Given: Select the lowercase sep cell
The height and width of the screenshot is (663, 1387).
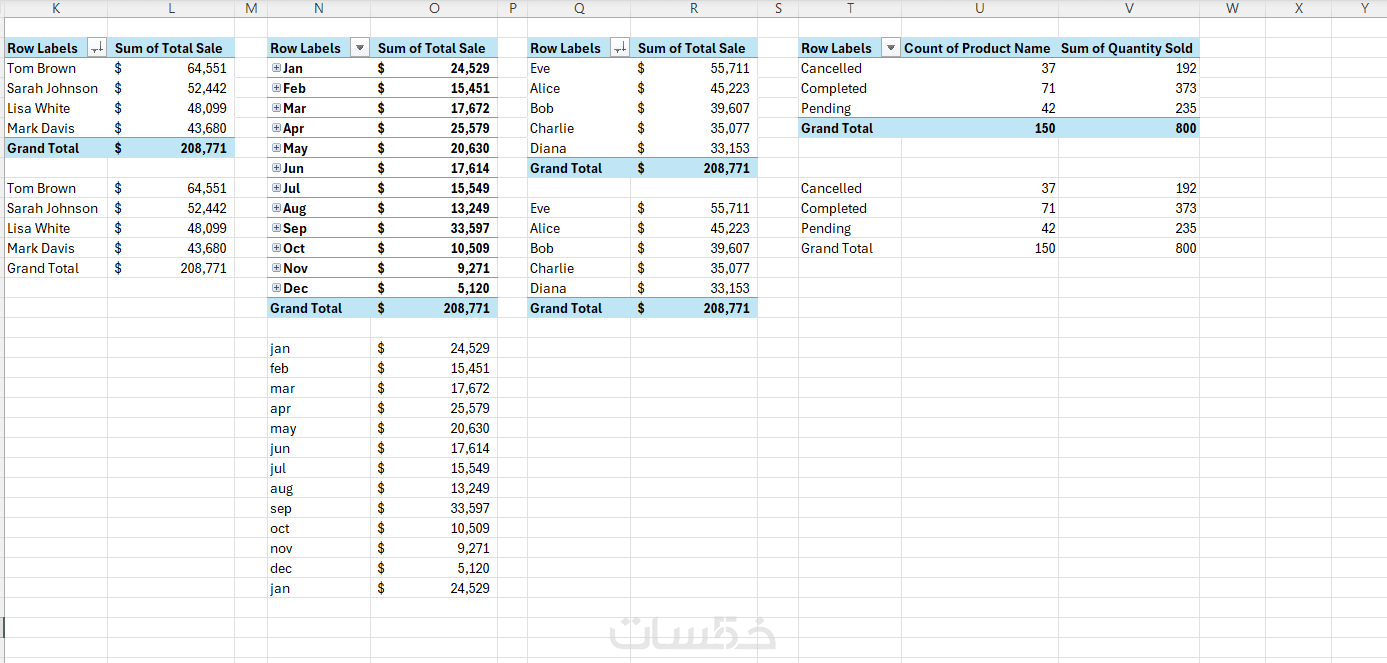Looking at the screenshot, I should pyautogui.click(x=319, y=508).
